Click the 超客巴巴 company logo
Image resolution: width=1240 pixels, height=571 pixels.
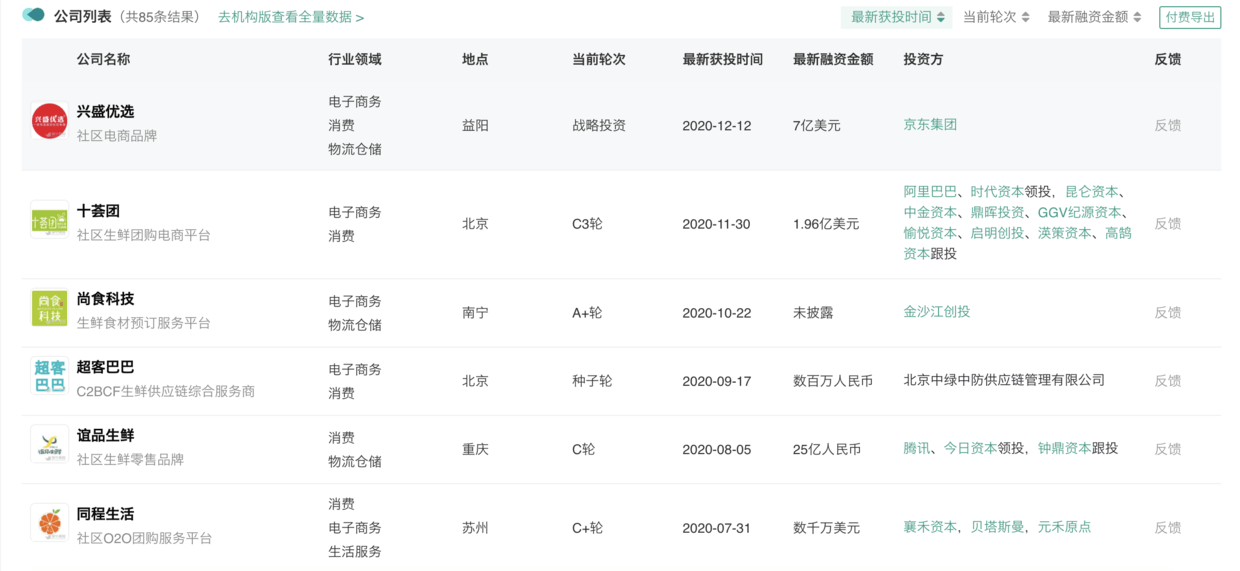click(49, 377)
